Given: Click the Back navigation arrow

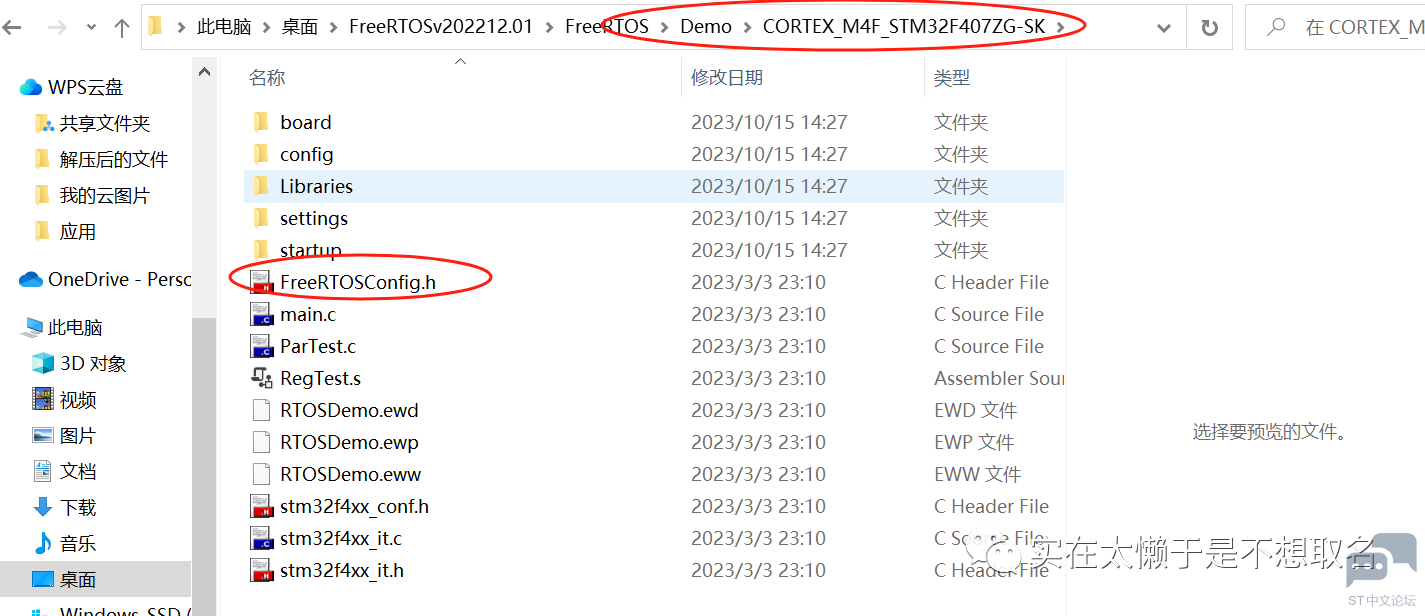Looking at the screenshot, I should [12, 28].
